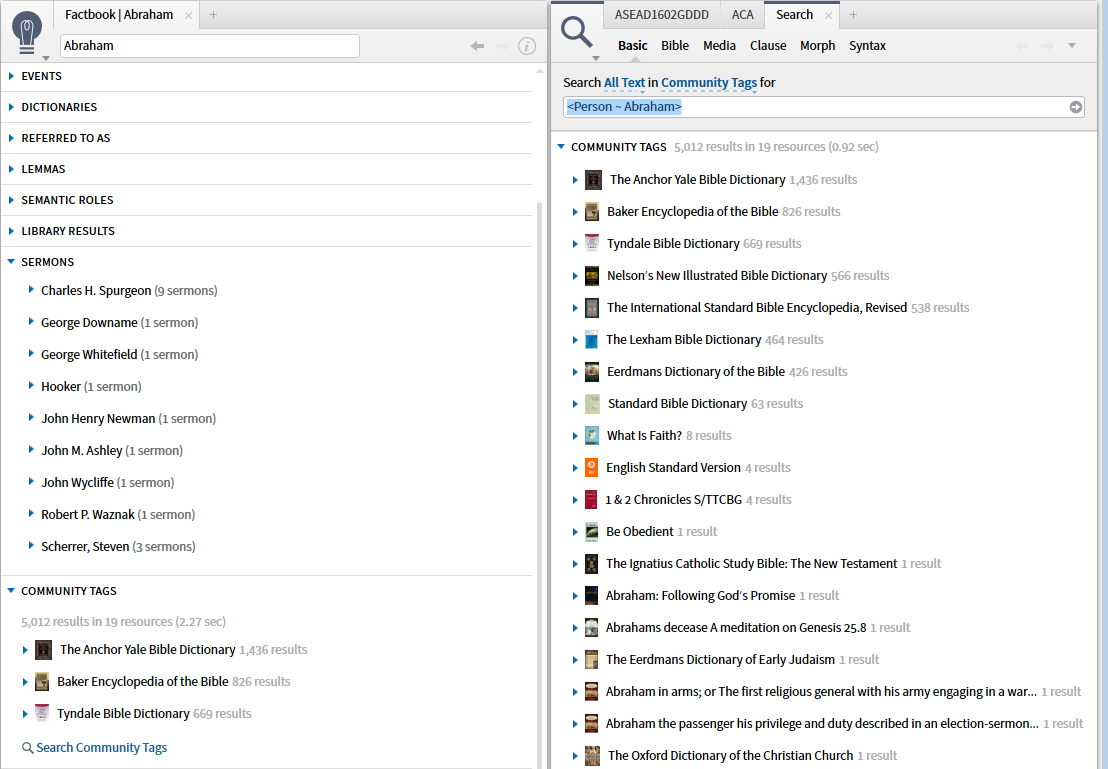Open Abraham: Following God's Promise result

tap(700, 596)
